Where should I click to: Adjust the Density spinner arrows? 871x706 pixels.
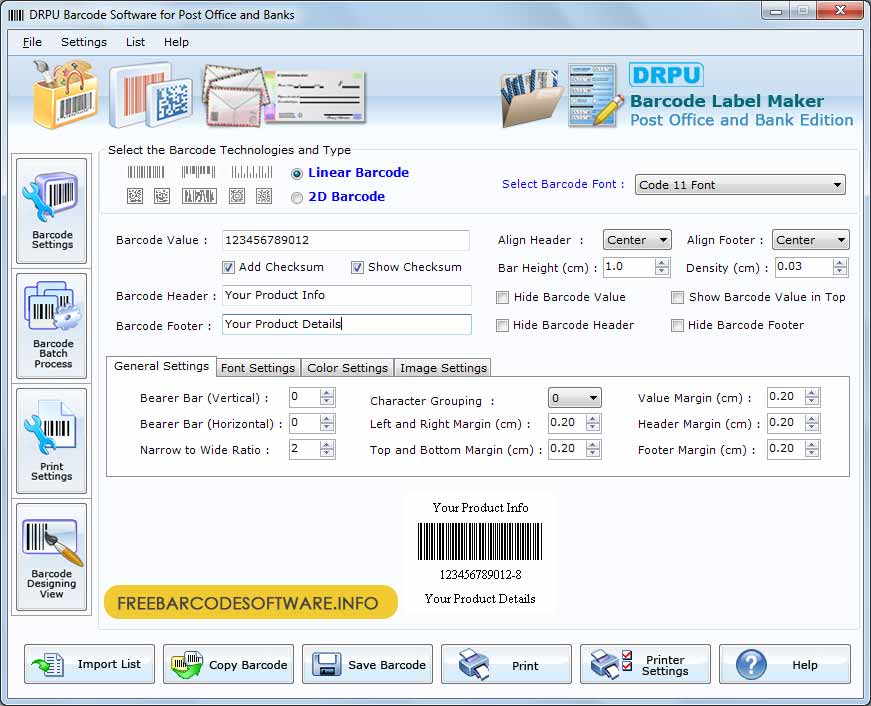tap(840, 267)
